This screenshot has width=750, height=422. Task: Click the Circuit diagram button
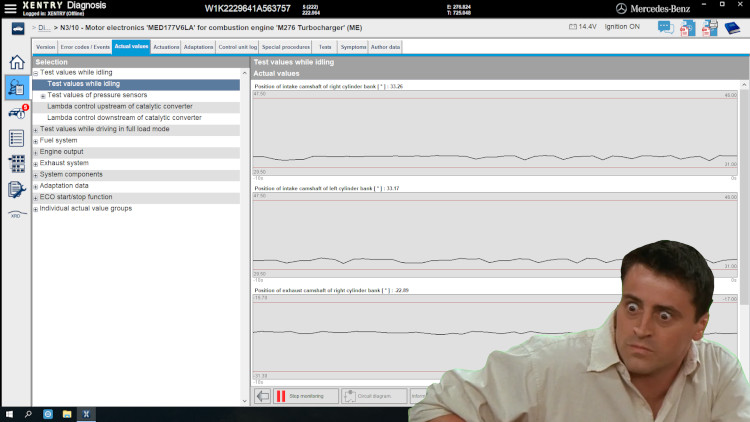(x=374, y=396)
